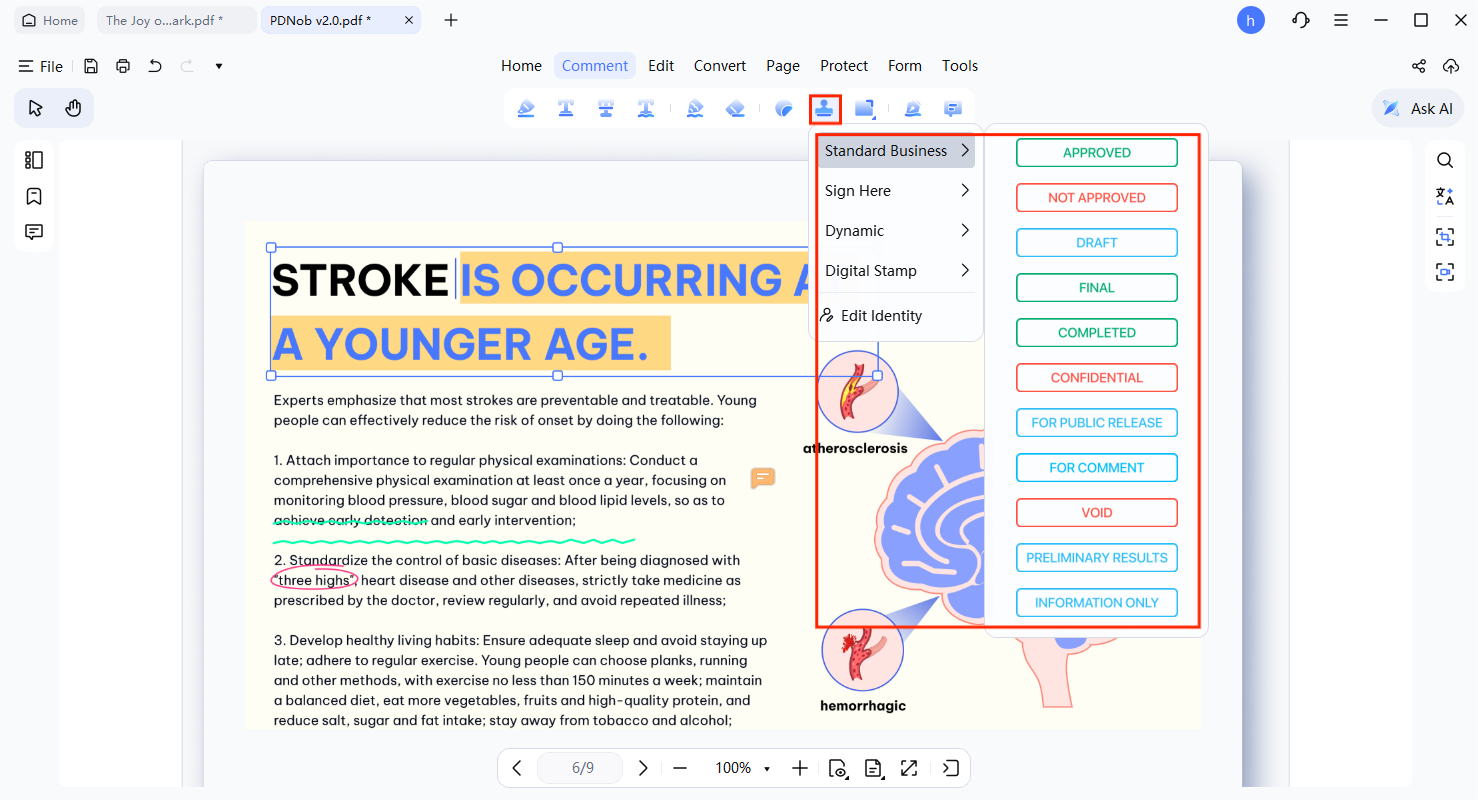Open the bookmarks panel in left sidebar
Screen dimensions: 1478x800
(34, 196)
